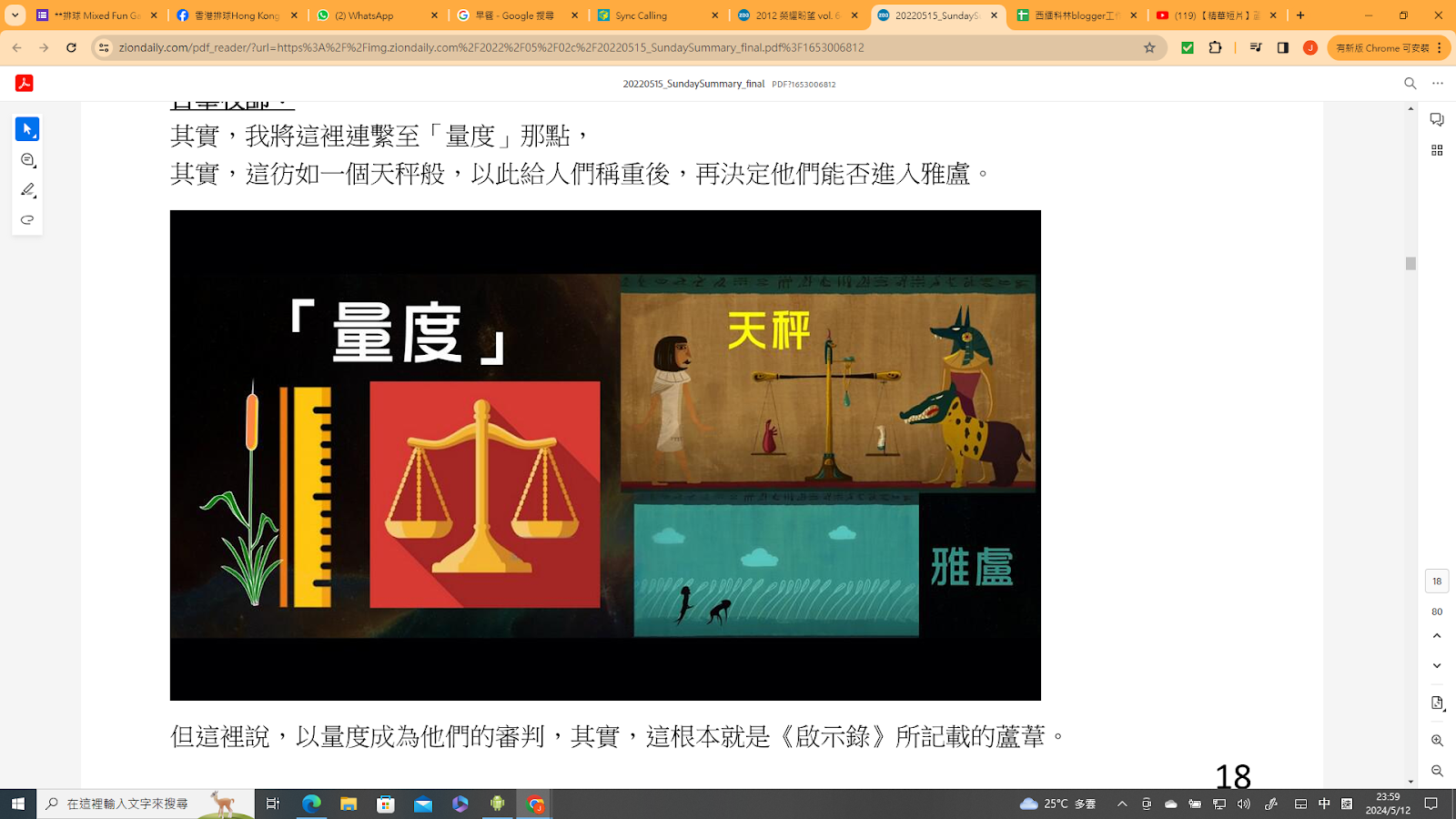1456x819 pixels.
Task: Expand the hidden system tray icons
Action: click(x=1122, y=804)
